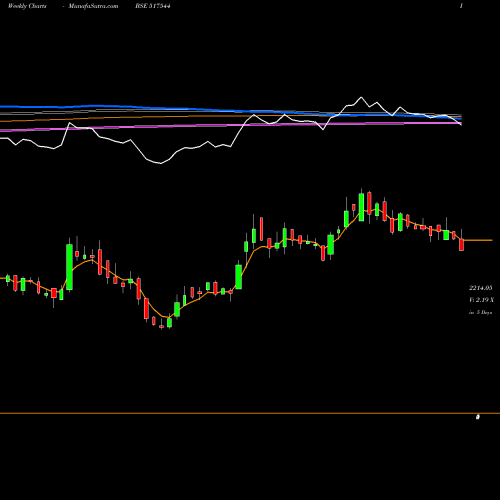500x500 pixels.
Task: Click the 'BSE 517544' symbol text
Action: pyautogui.click(x=153, y=6)
